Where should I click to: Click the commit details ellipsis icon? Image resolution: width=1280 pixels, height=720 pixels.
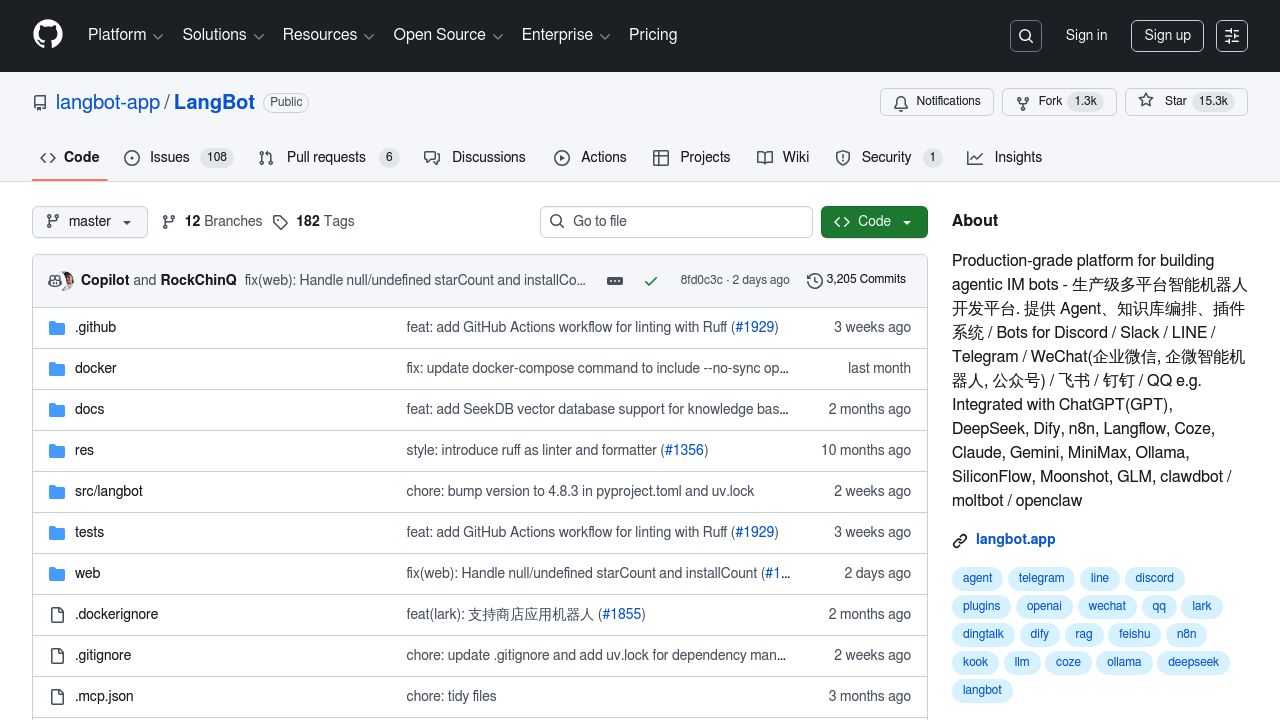click(x=615, y=281)
